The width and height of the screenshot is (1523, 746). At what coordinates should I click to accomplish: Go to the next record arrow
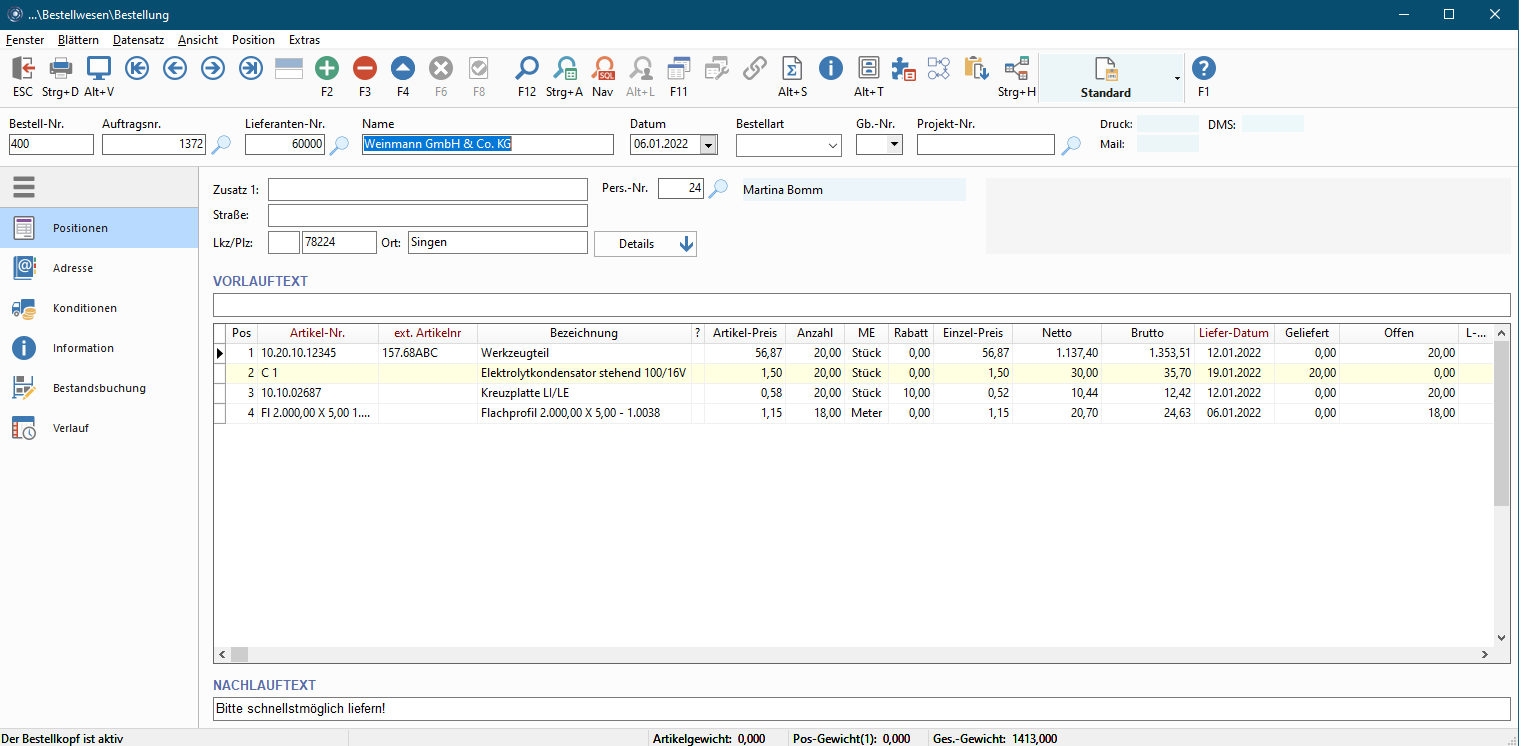click(213, 68)
